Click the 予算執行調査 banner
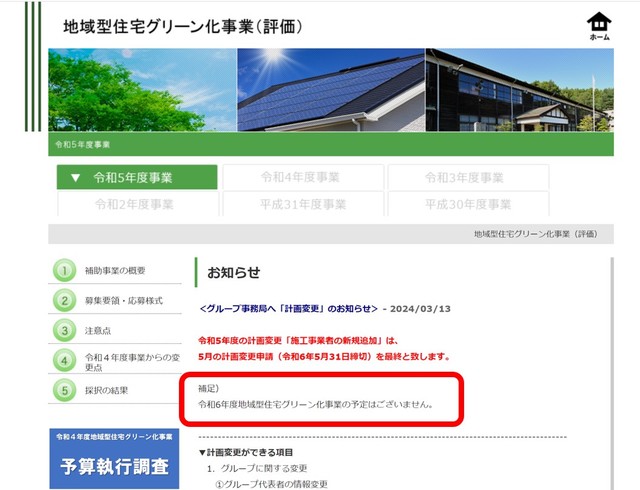 pyautogui.click(x=114, y=459)
